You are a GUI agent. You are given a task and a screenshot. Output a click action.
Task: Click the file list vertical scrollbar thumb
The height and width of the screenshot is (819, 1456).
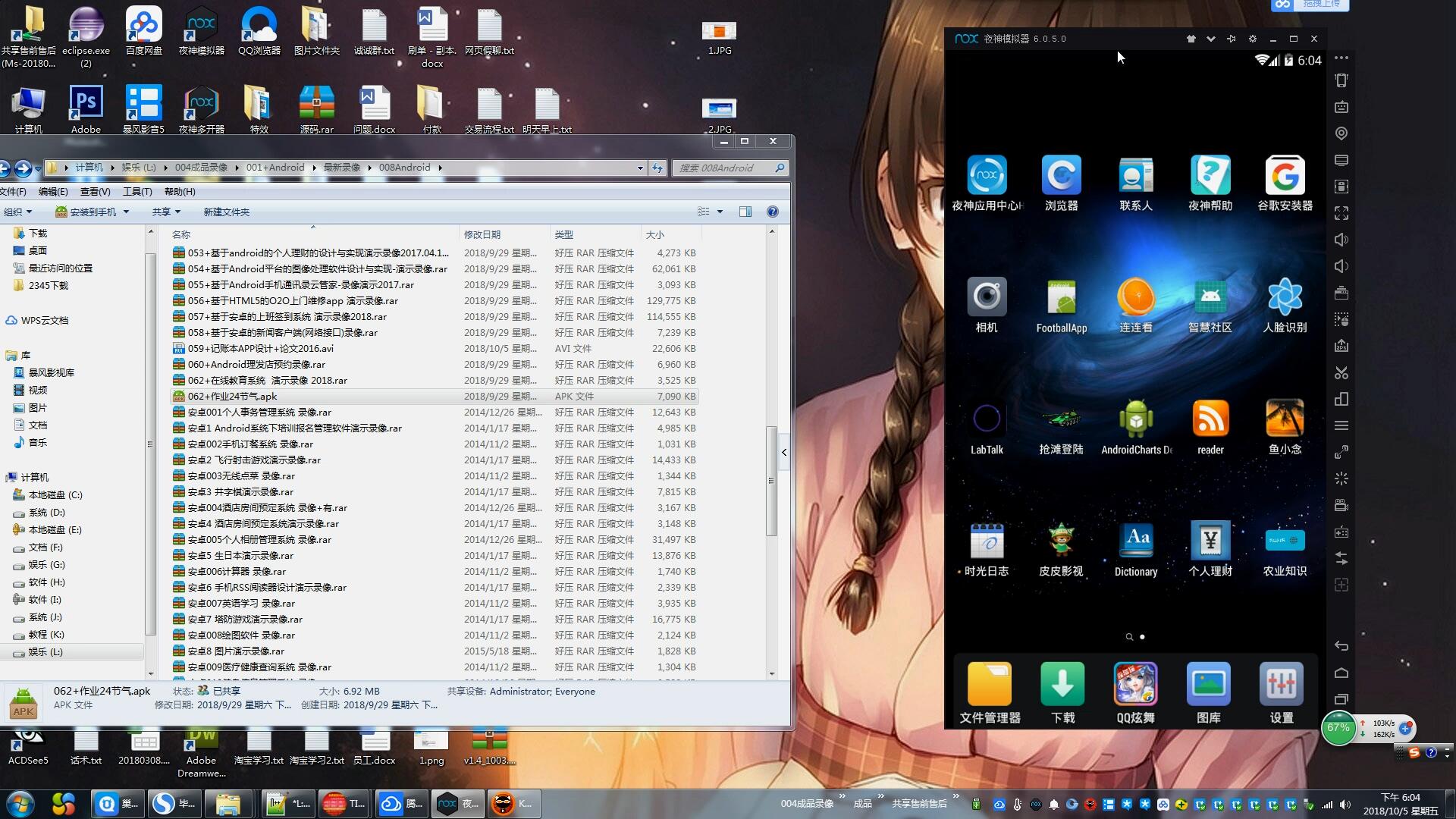771,481
